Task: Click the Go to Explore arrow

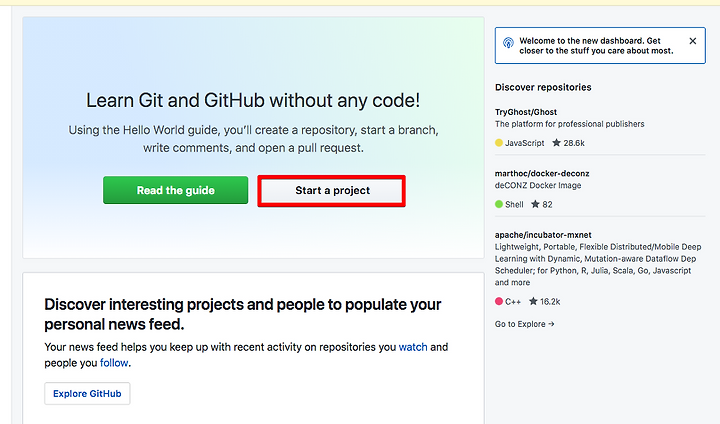Action: pyautogui.click(x=551, y=324)
